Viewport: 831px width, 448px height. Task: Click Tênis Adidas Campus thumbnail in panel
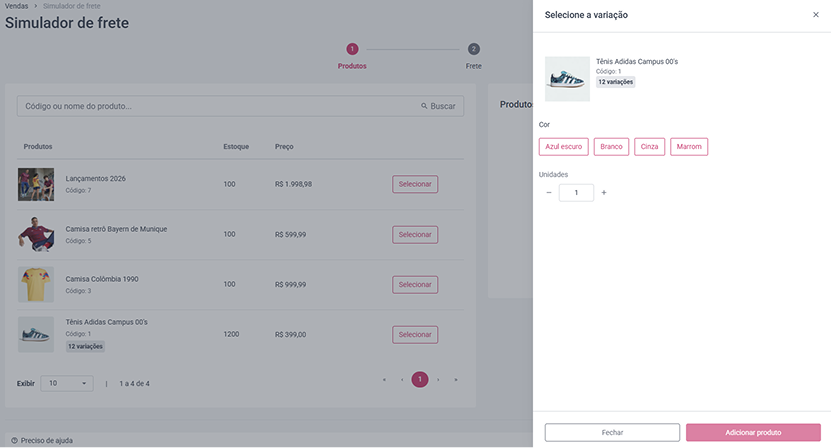point(567,79)
